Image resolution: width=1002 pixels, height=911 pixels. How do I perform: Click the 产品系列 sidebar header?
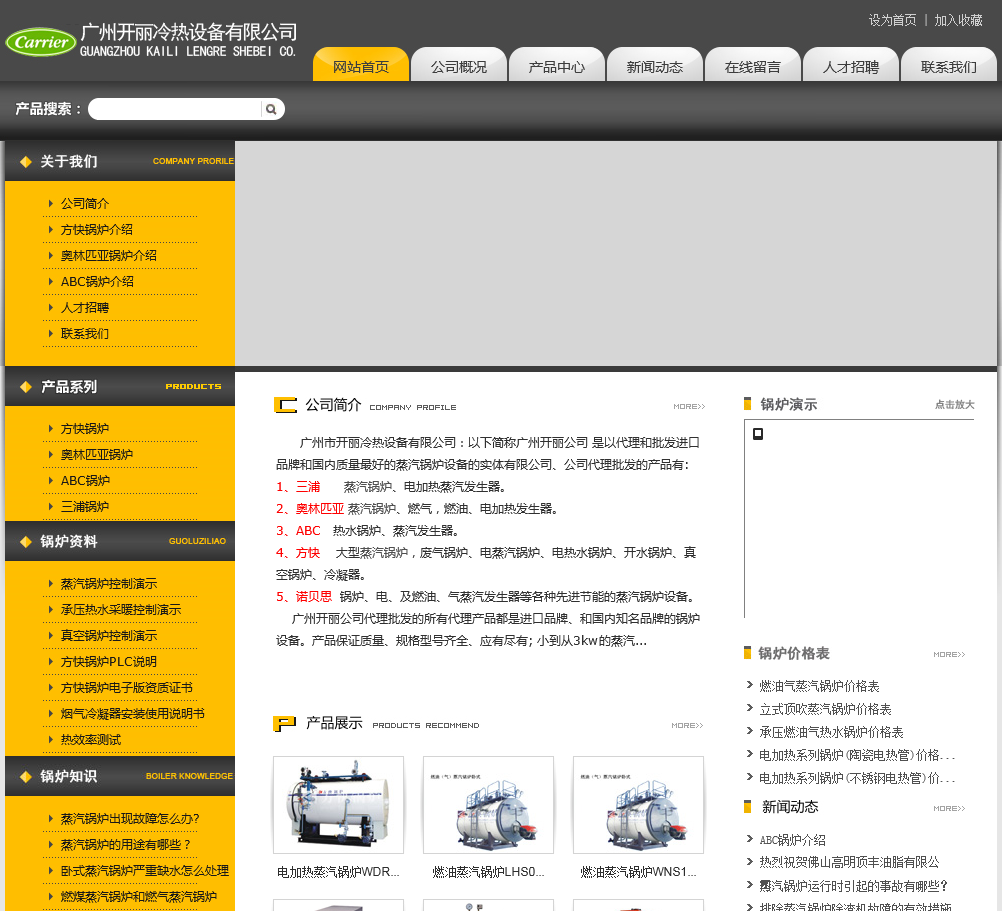tap(120, 387)
